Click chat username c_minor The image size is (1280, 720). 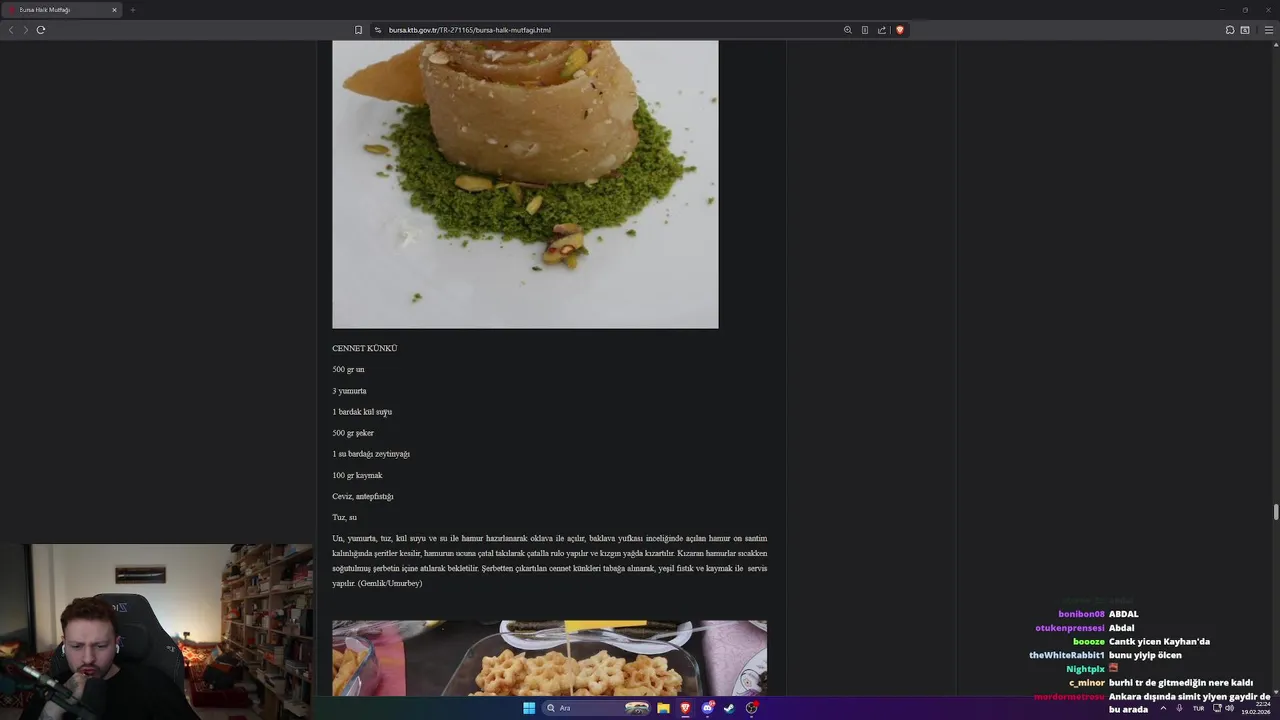pos(1087,683)
